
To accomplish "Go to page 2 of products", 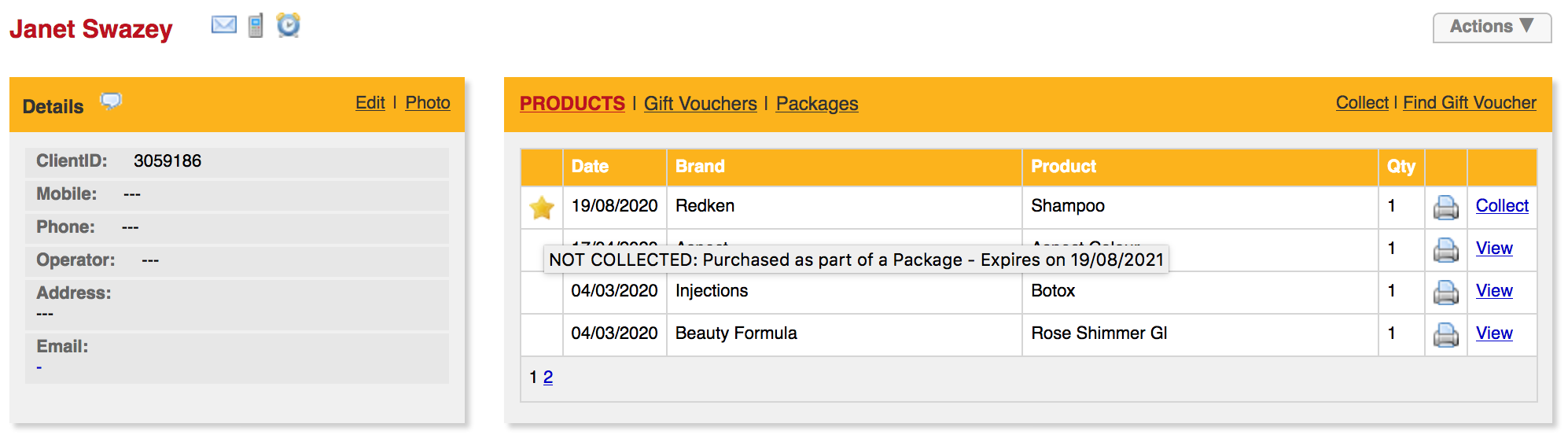I will coord(548,378).
